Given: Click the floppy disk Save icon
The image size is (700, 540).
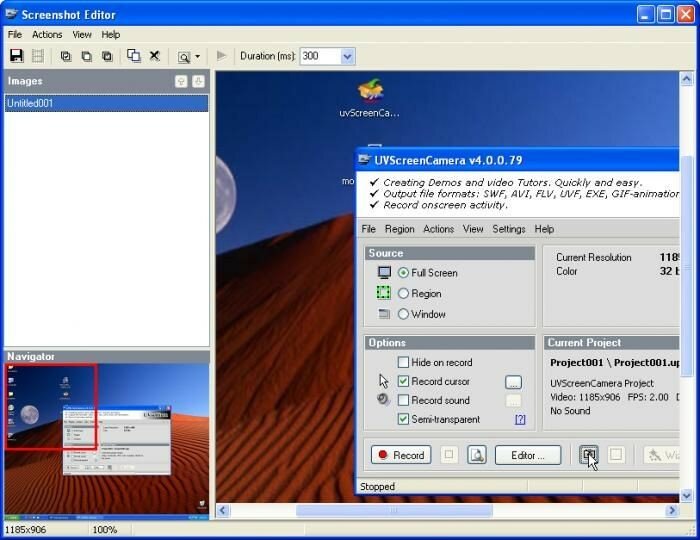Looking at the screenshot, I should (x=17, y=56).
